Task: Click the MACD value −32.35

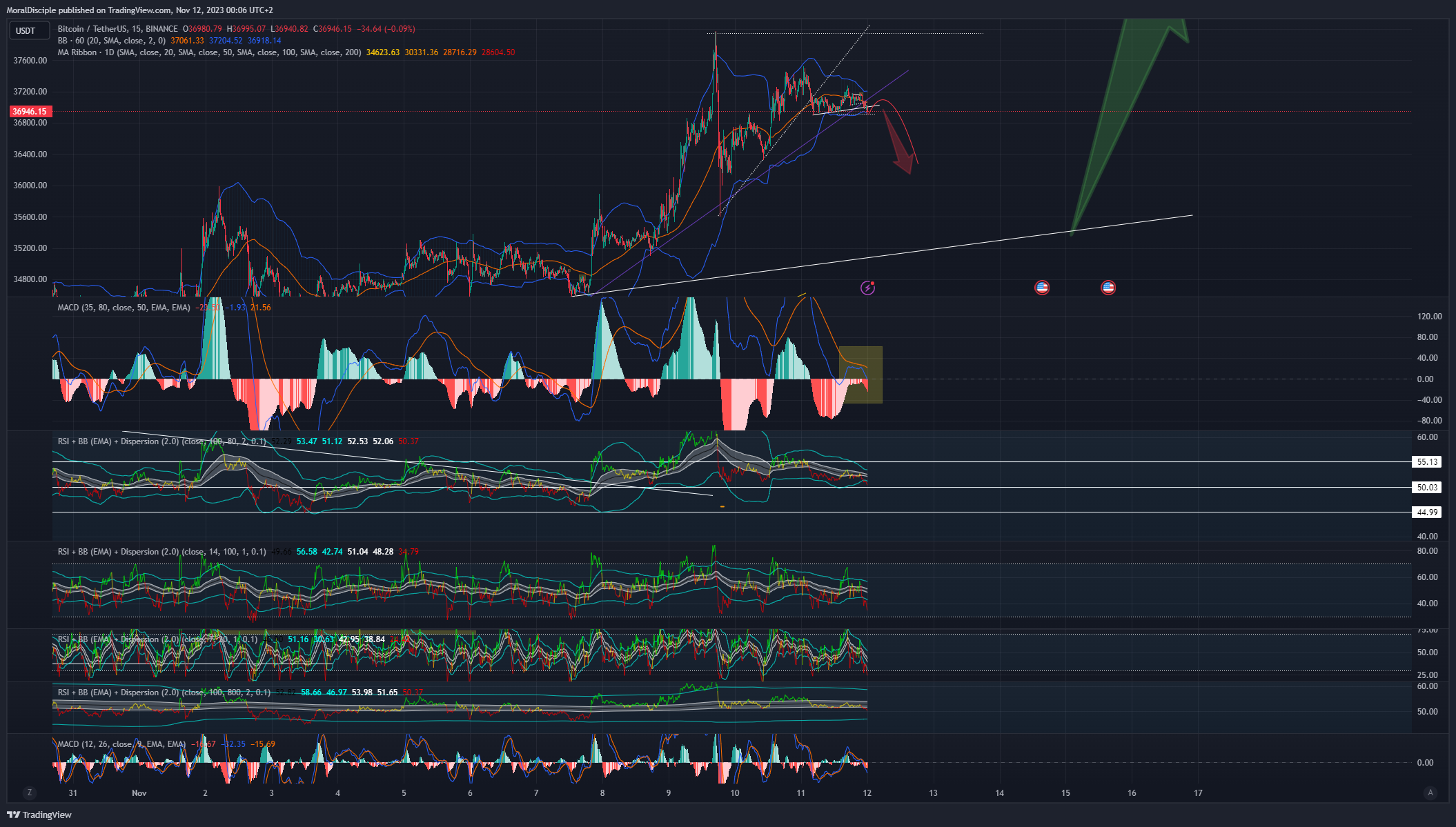Action: [x=234, y=744]
